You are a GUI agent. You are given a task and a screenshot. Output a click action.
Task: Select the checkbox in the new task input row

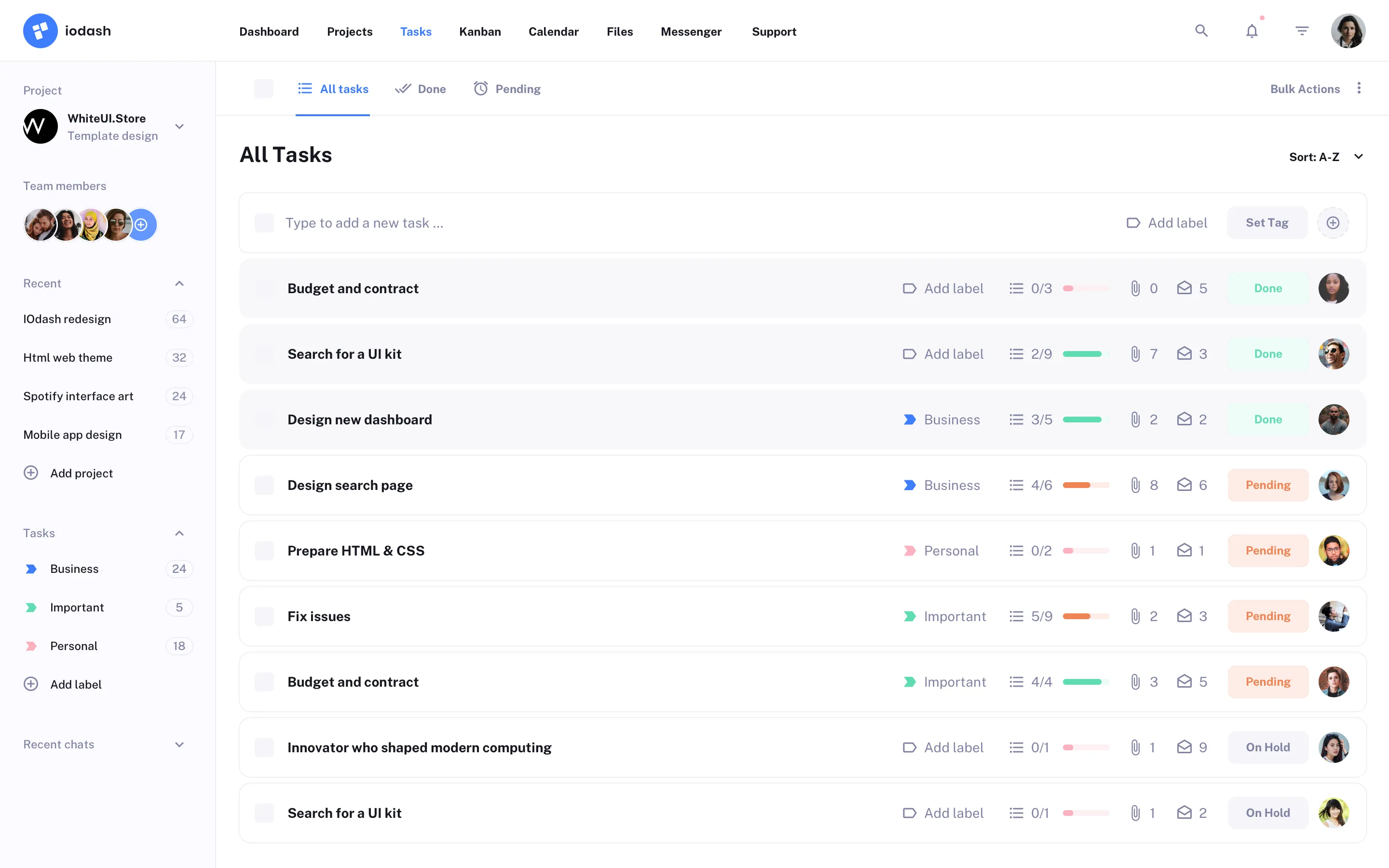tap(265, 223)
